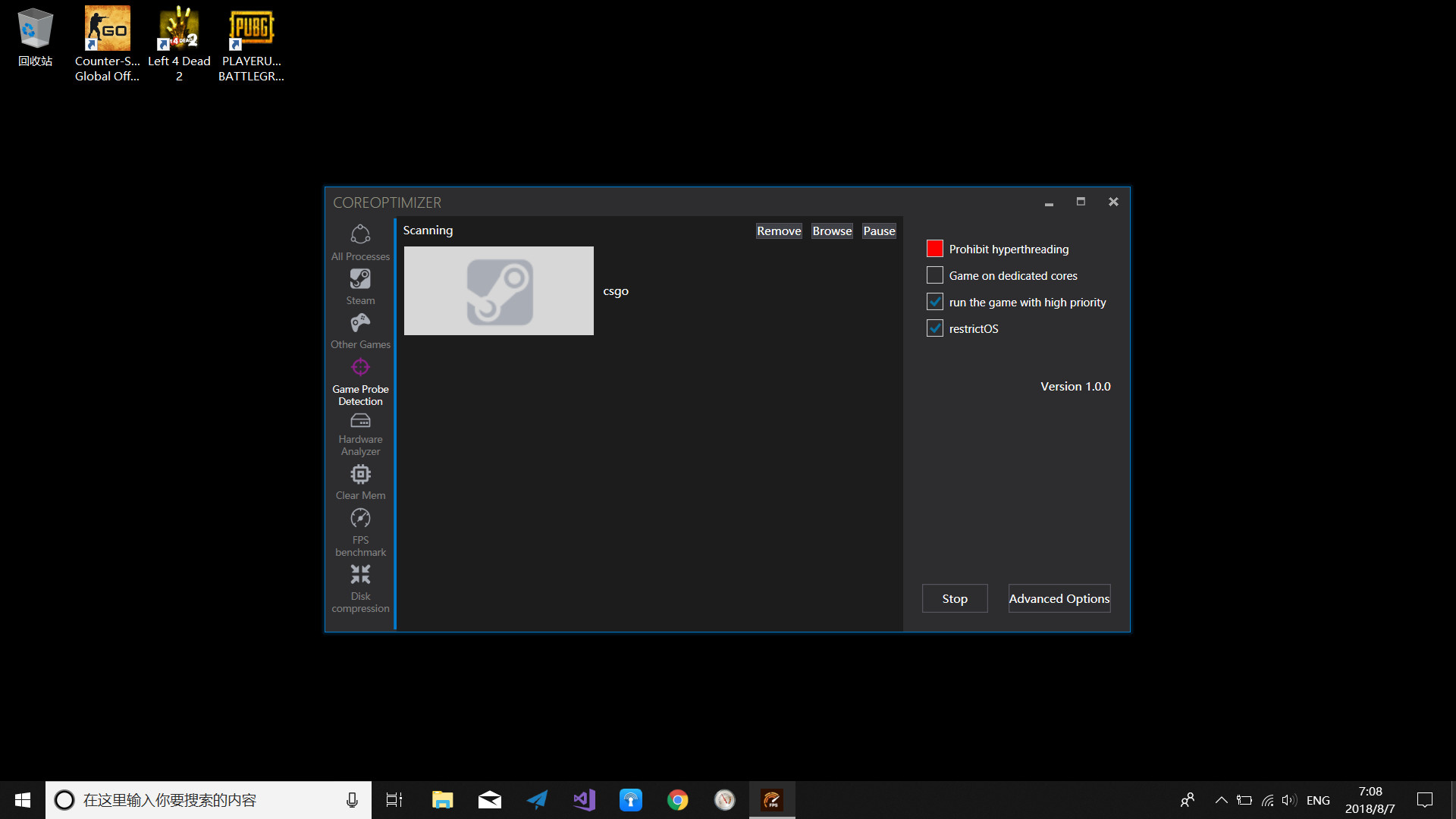This screenshot has height=819, width=1456.
Task: Open the Steam section
Action: [360, 286]
